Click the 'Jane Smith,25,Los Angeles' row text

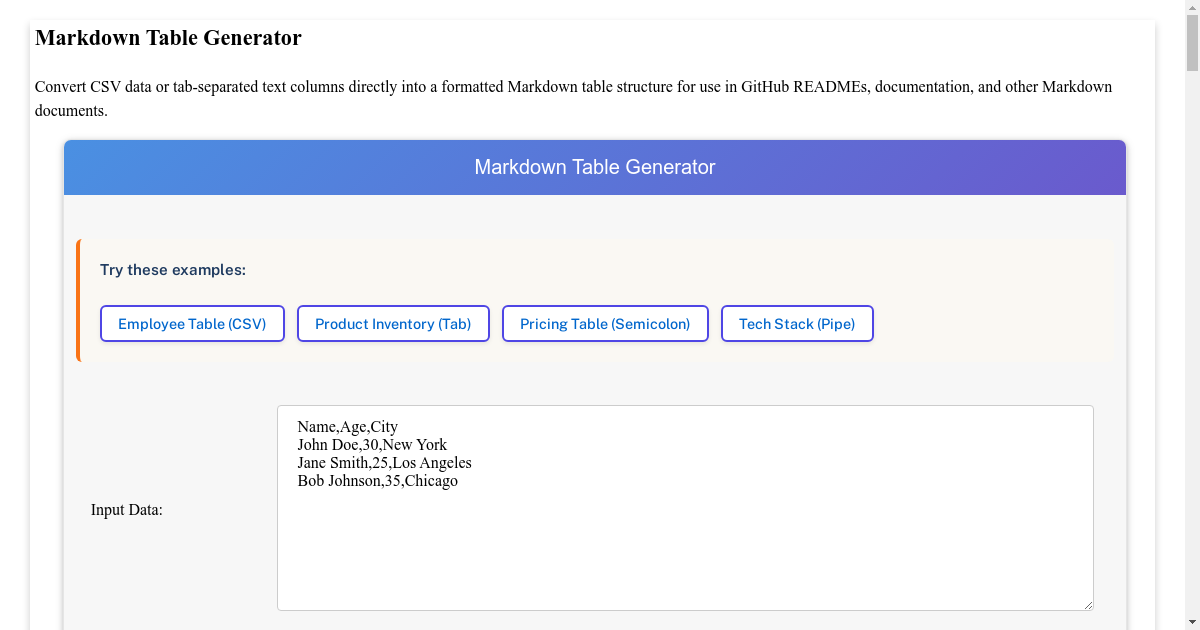click(x=384, y=463)
